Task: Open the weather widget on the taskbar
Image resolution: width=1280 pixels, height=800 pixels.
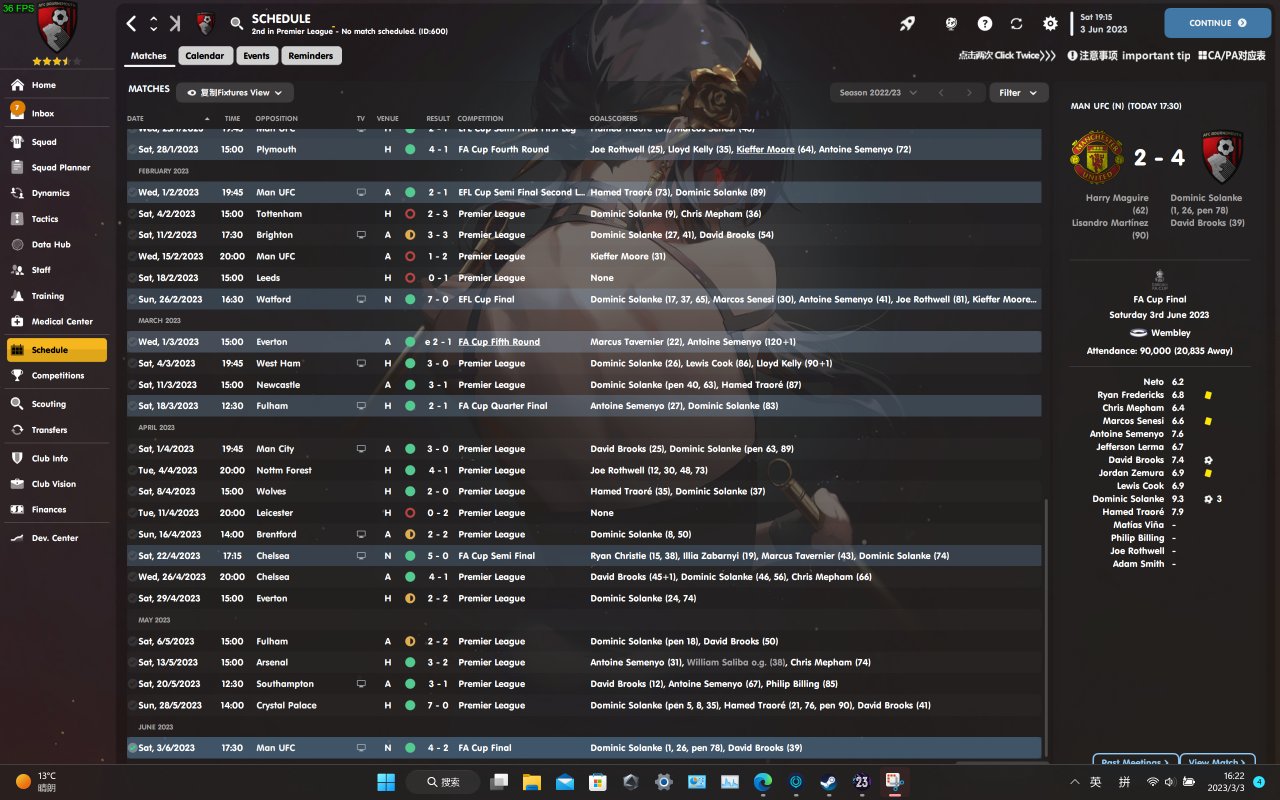Action: 36,782
